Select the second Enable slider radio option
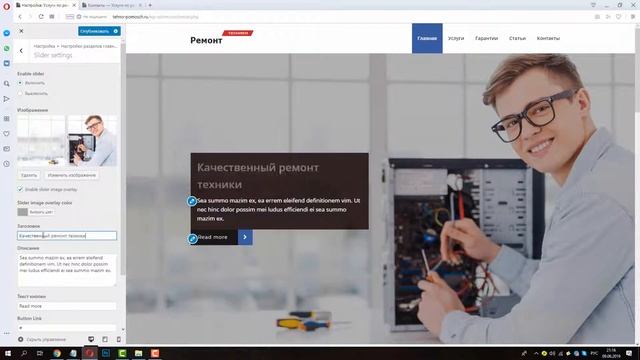Screen dimensions: 640x360 (x=20, y=93)
